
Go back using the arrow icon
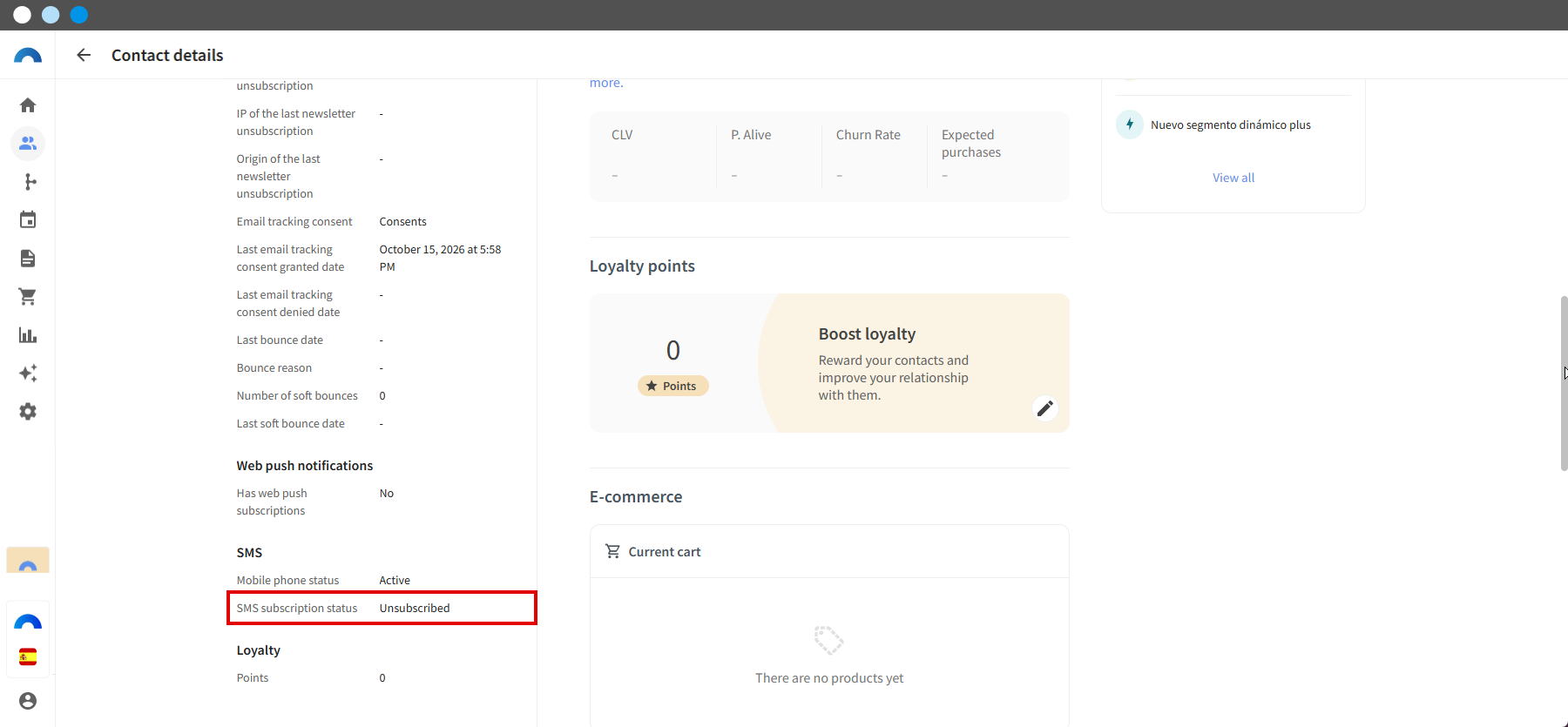click(84, 55)
